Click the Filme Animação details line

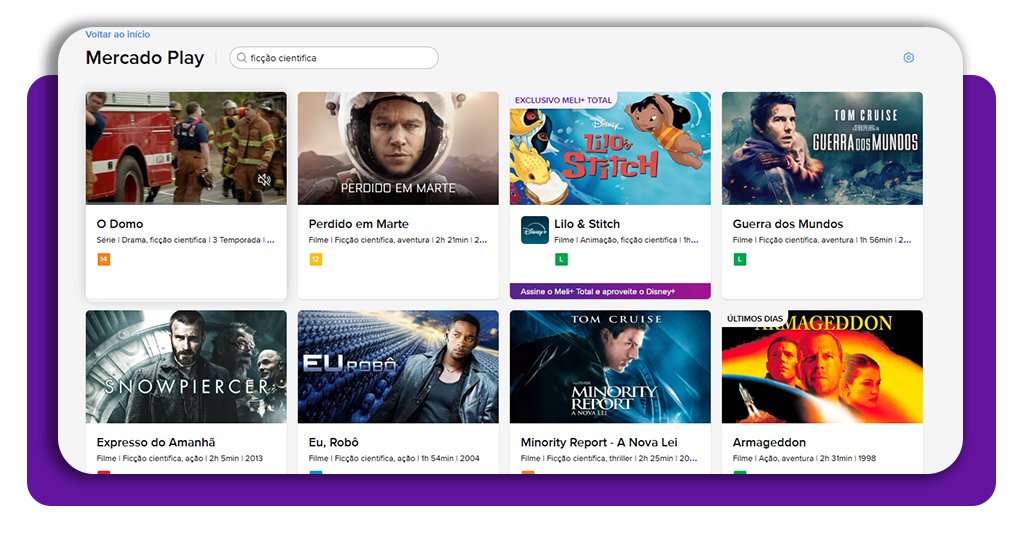(626, 240)
